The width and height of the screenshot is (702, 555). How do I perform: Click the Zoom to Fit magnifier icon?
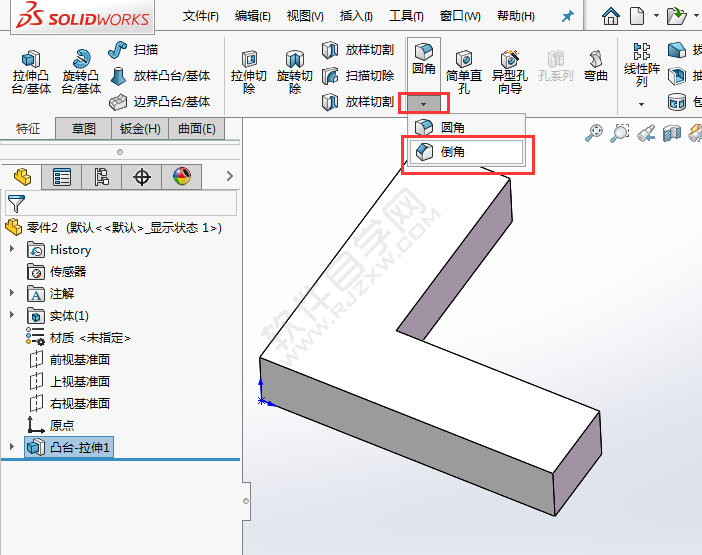click(594, 132)
